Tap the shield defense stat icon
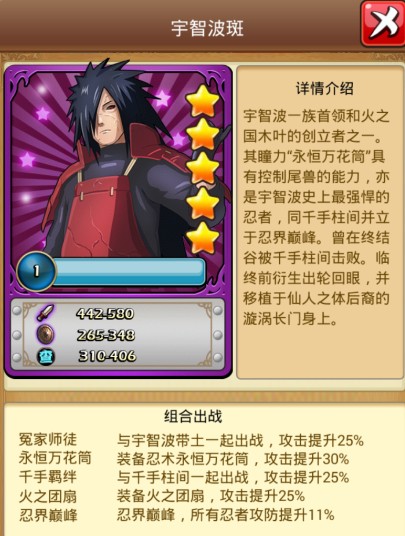 45,335
